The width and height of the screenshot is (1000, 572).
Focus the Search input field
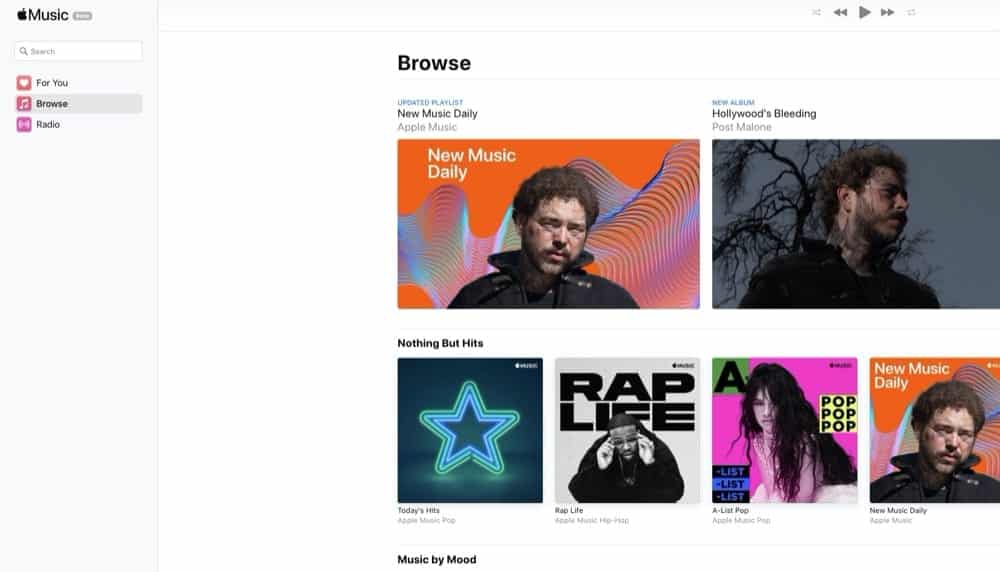pos(78,51)
